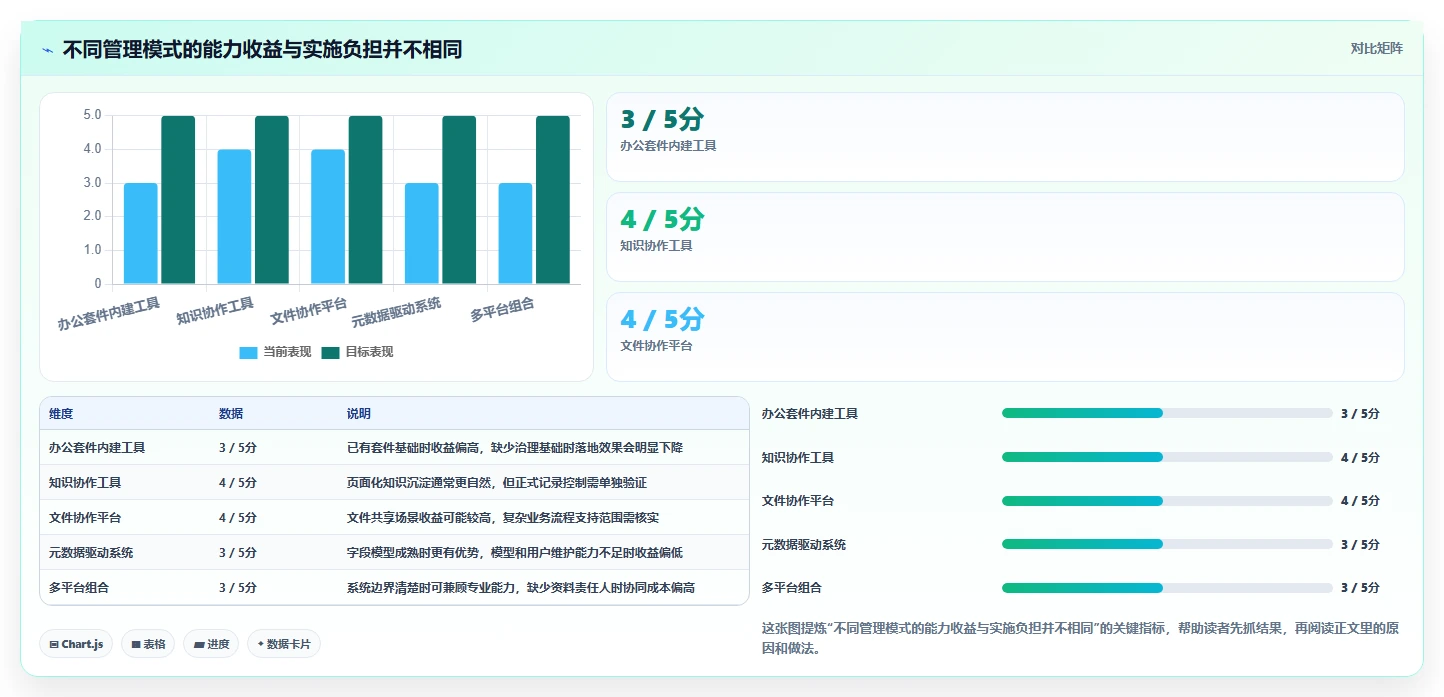Click the 多平台组合 progress bar
Viewport: 1444px width, 697px height.
[1167, 588]
